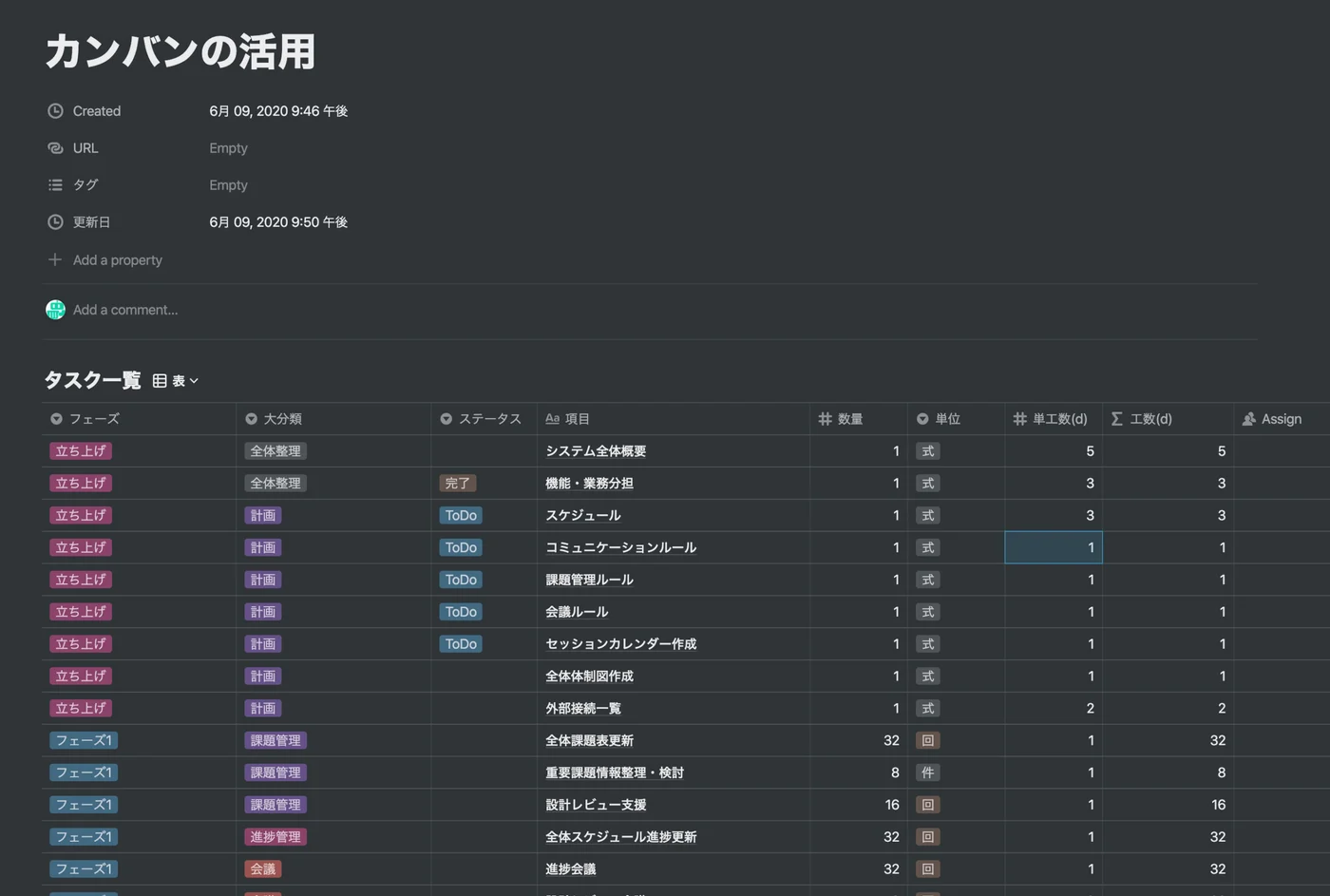
Task: Click the 更新日 clock icon
Action: (55, 222)
